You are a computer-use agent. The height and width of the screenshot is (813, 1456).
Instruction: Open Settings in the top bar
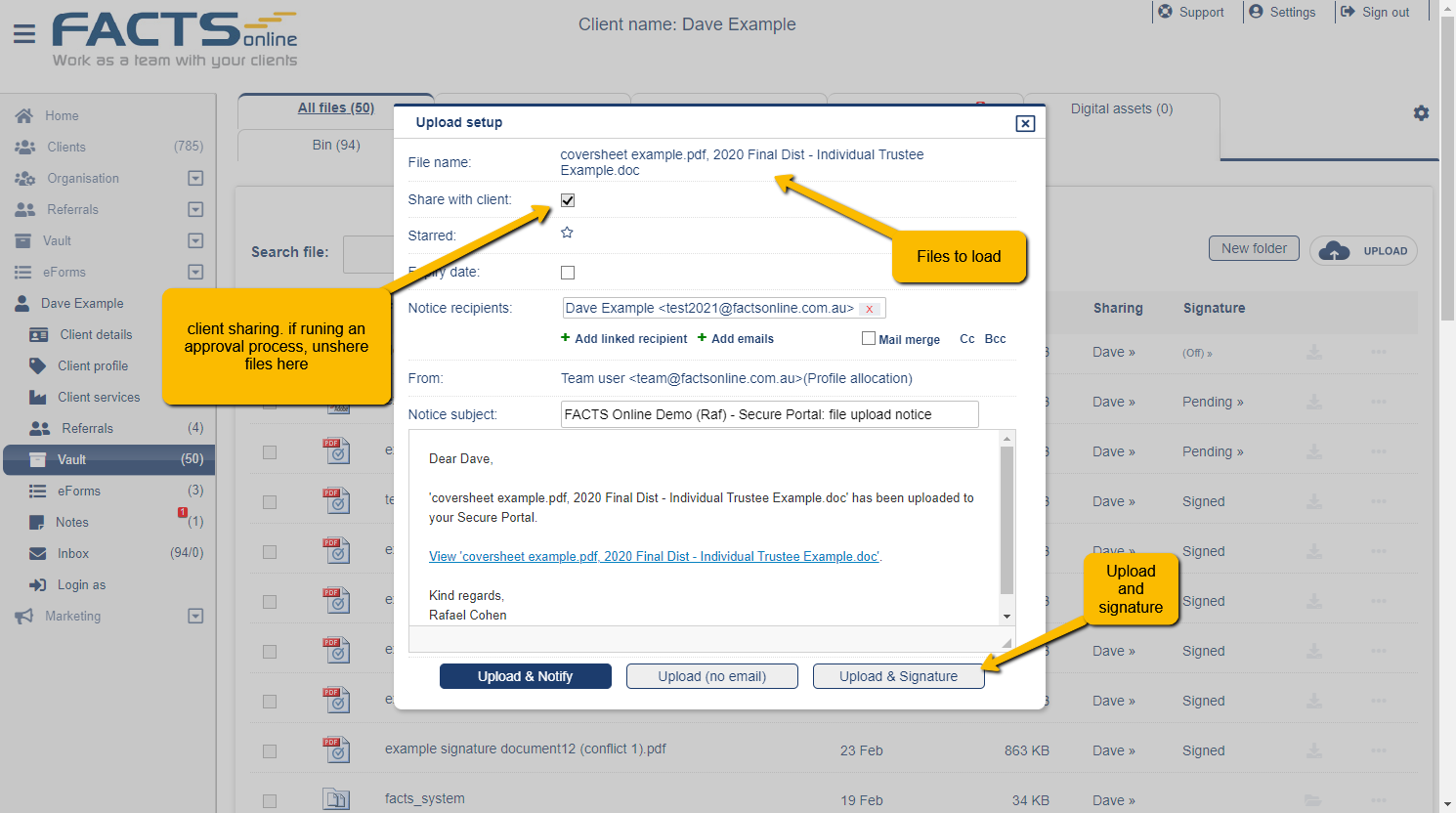click(1282, 12)
